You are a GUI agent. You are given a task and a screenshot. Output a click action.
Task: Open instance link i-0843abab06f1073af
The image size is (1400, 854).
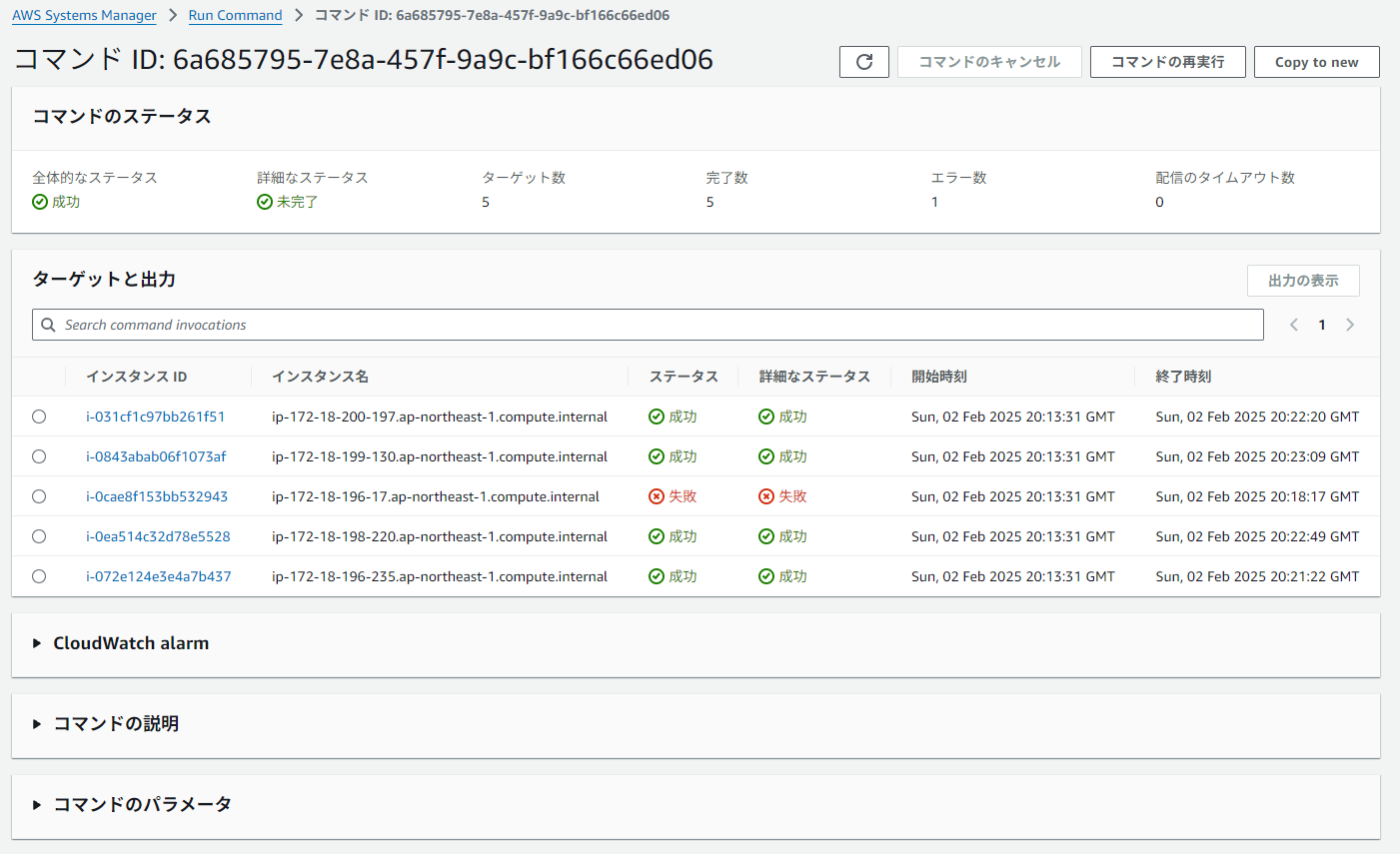[156, 456]
